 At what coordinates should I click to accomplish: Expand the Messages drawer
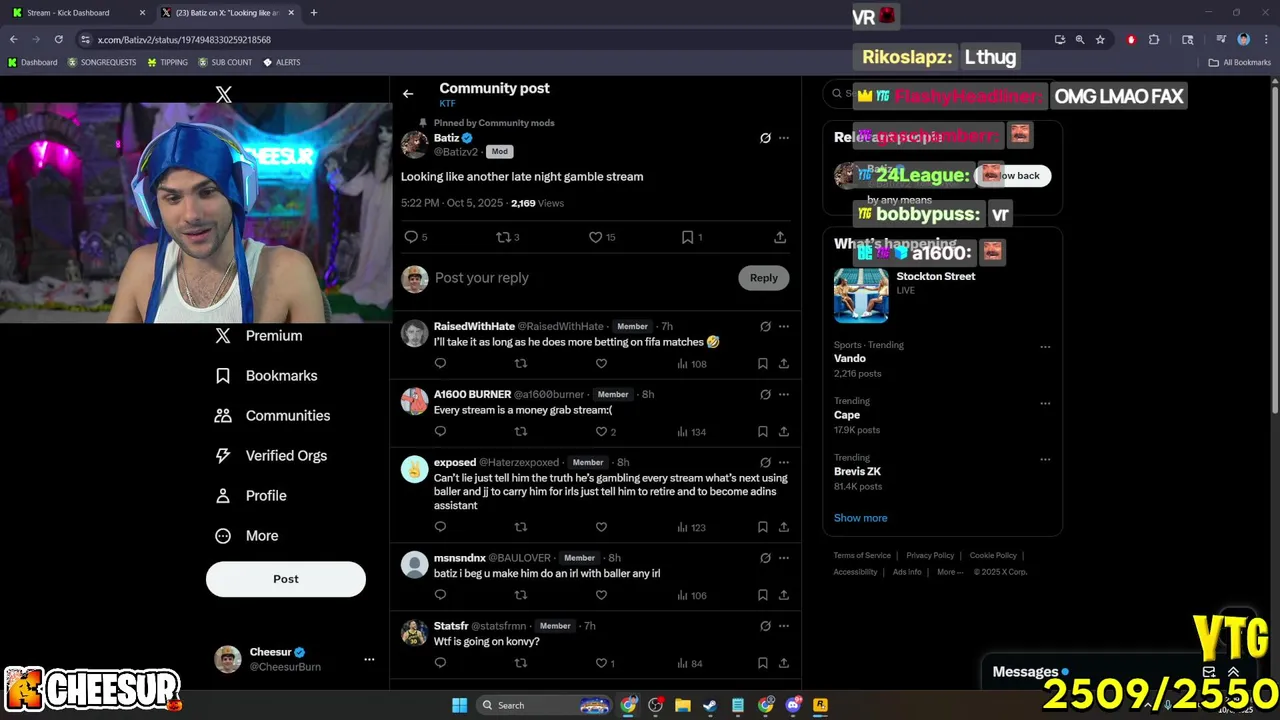click(1233, 672)
